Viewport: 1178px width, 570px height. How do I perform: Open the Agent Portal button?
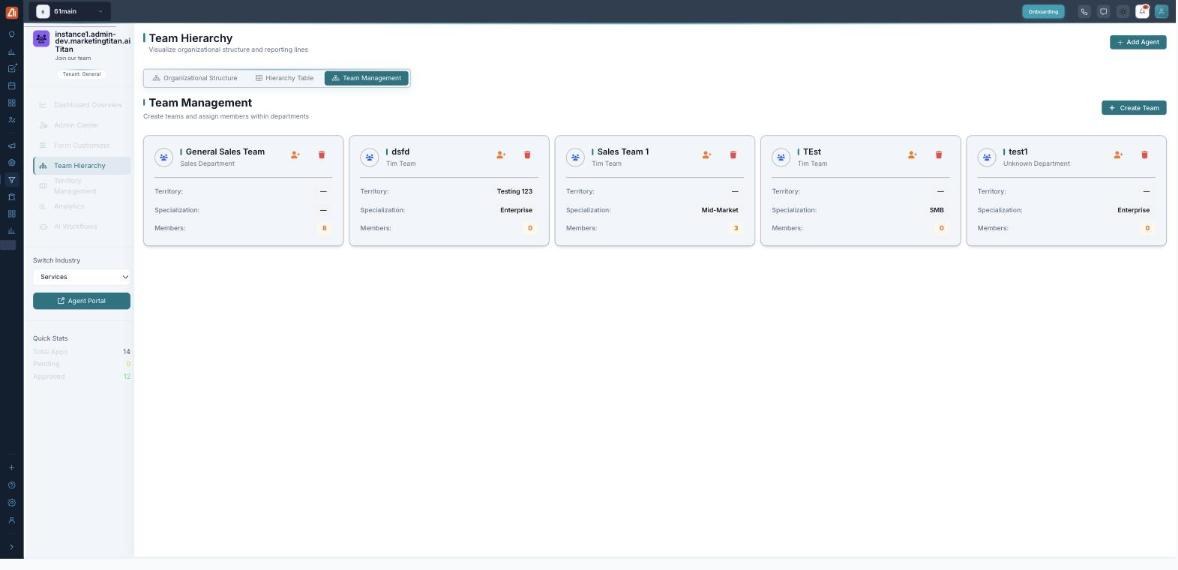tap(82, 301)
